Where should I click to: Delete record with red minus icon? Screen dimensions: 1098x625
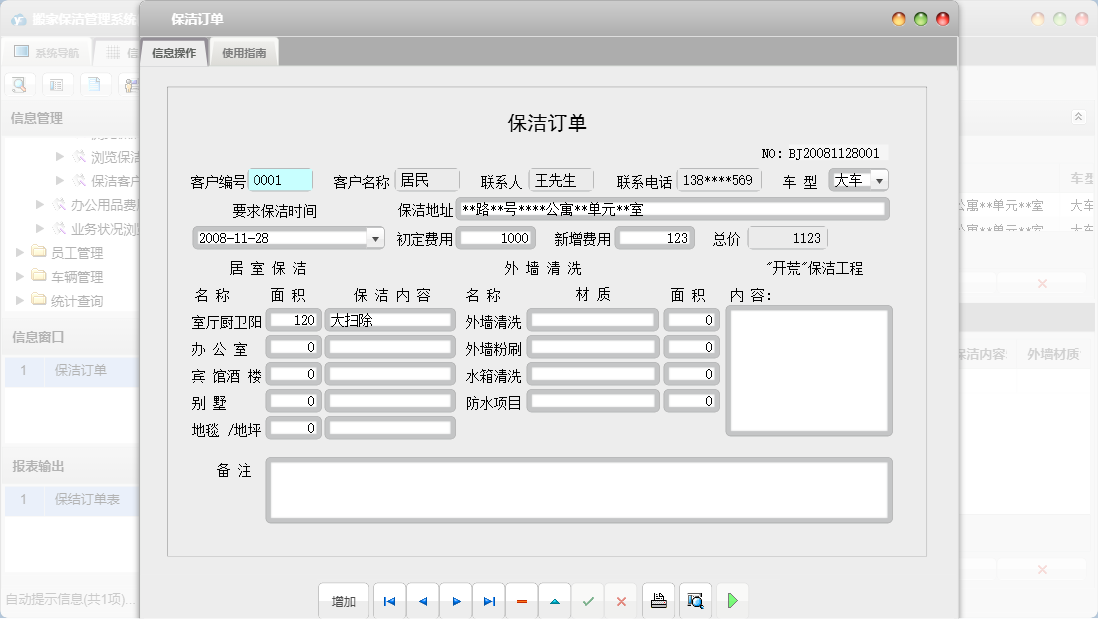pos(522,601)
